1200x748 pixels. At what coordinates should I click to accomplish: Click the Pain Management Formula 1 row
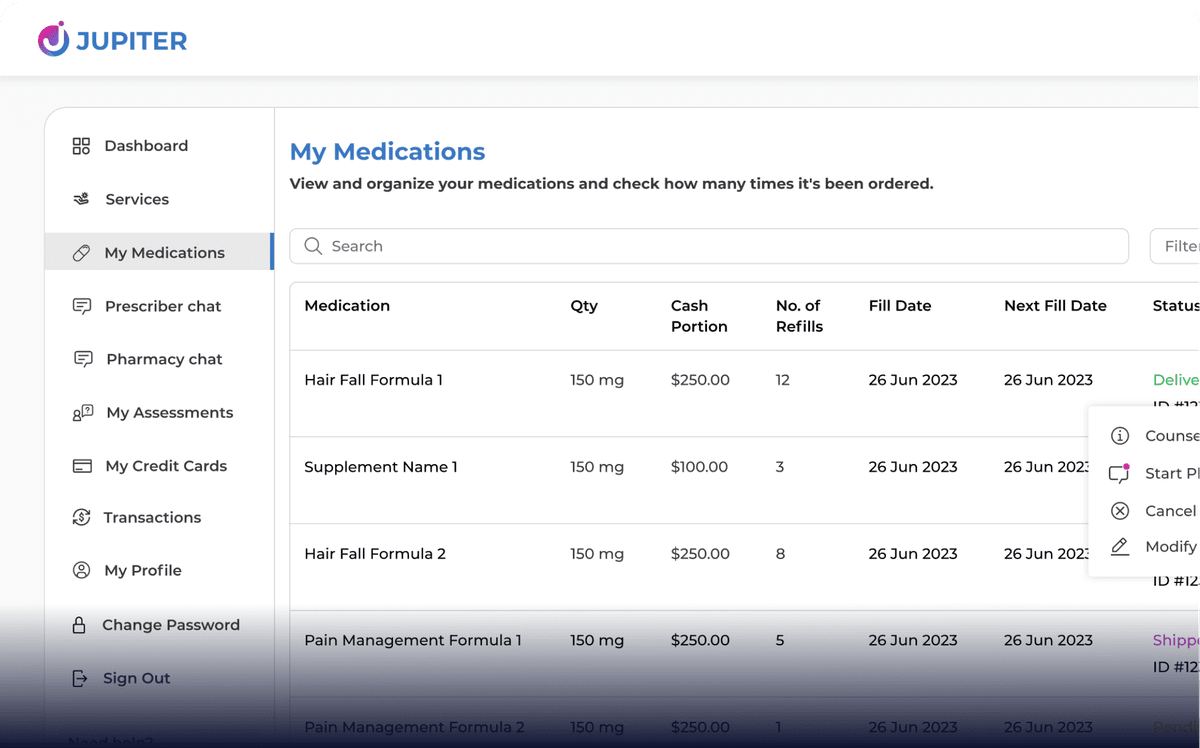click(x=412, y=640)
